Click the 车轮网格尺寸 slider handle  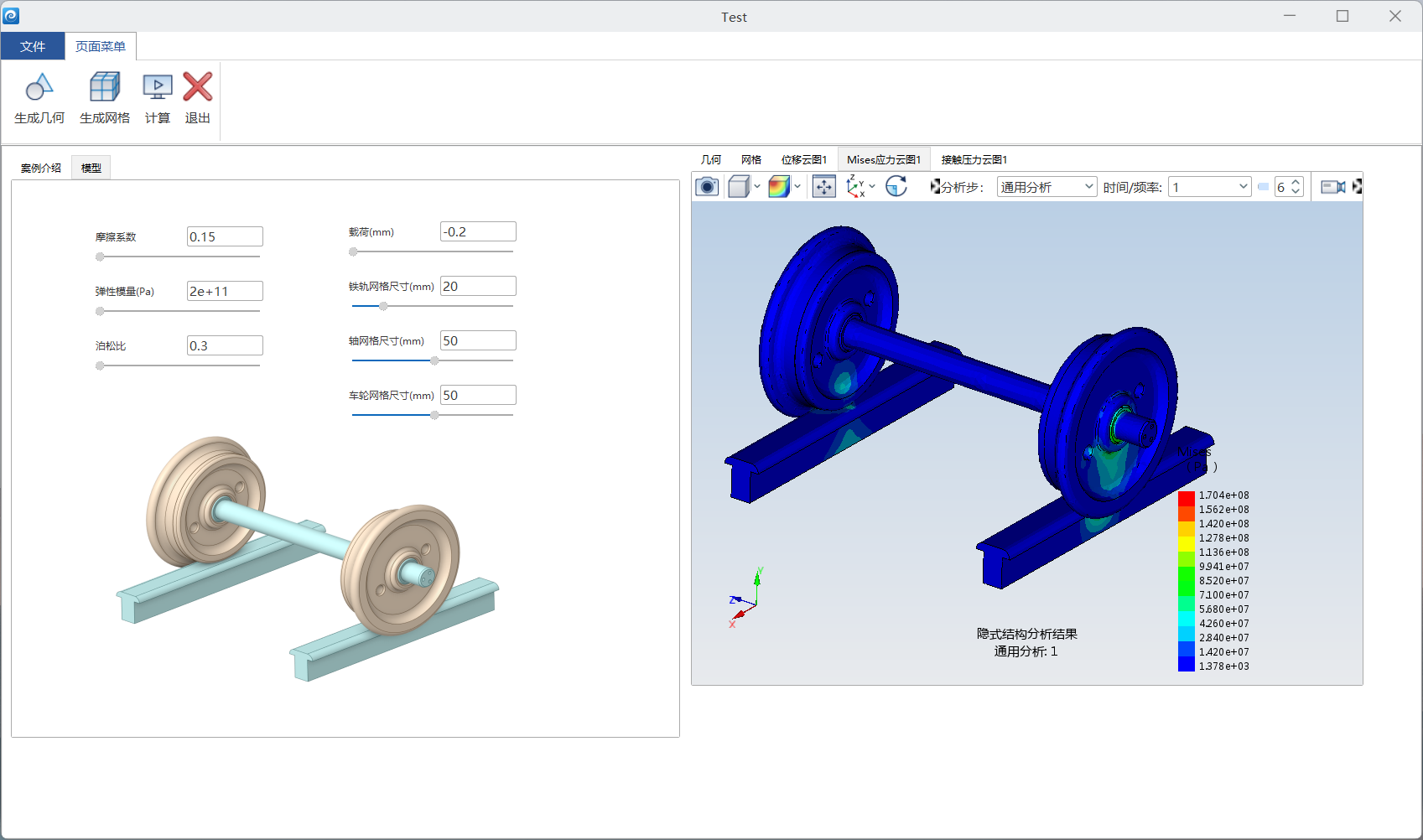pyautogui.click(x=434, y=415)
